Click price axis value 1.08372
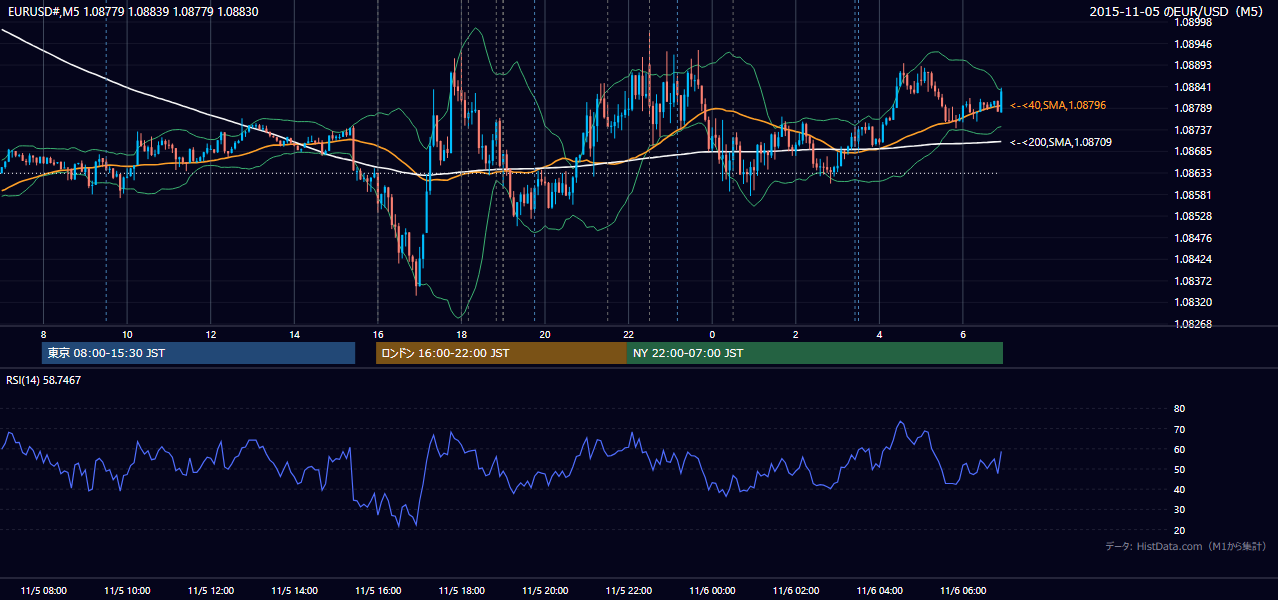The height and width of the screenshot is (600, 1278). 1193,281
